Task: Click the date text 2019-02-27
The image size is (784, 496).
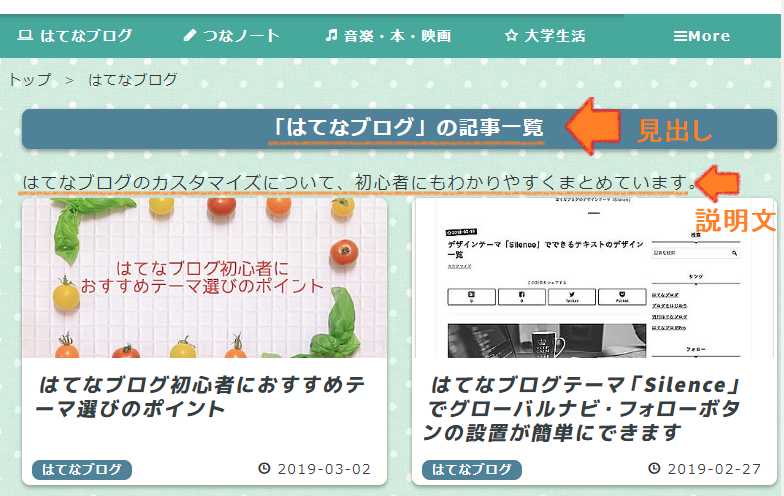Action: click(x=714, y=469)
